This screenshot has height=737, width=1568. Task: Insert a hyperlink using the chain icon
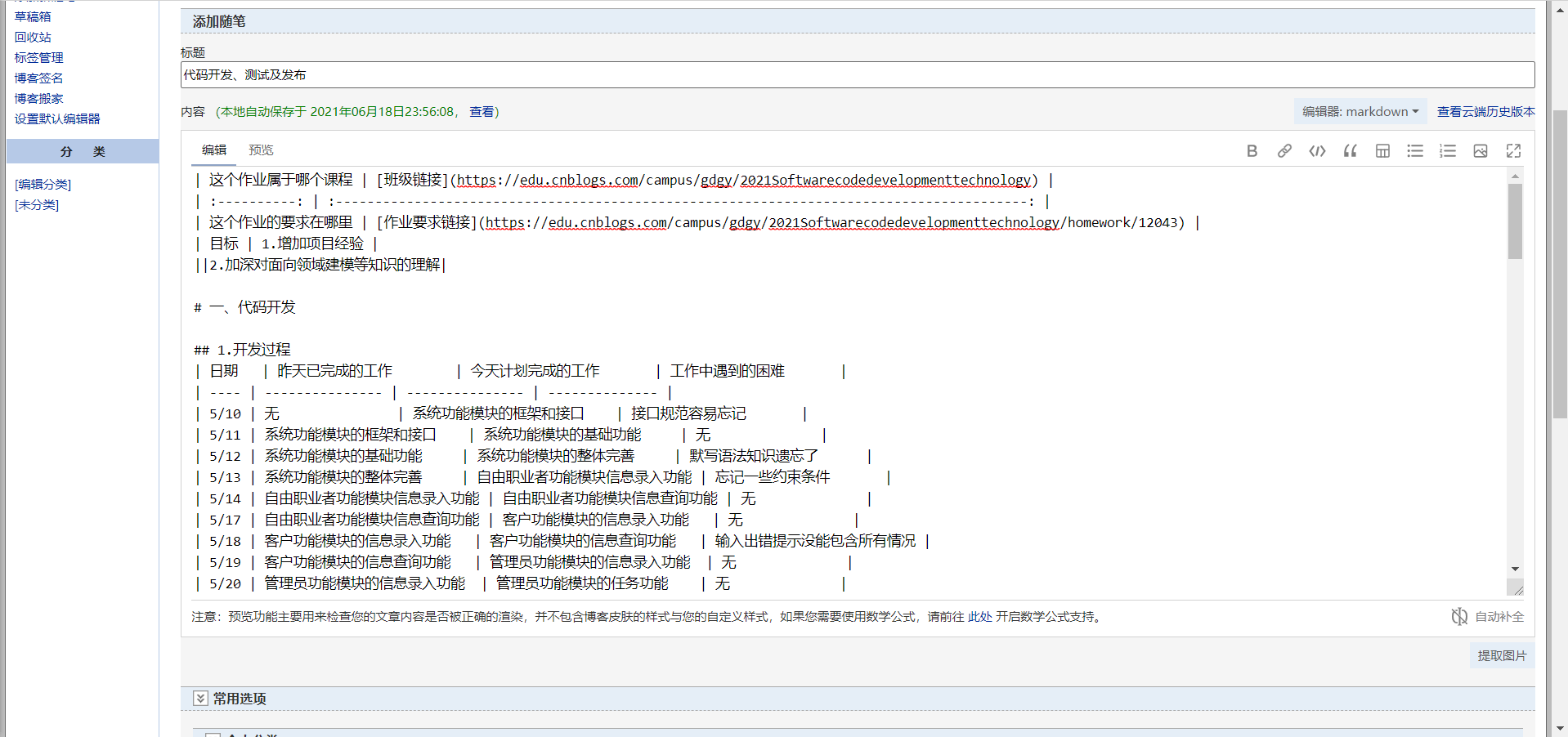coord(1284,151)
